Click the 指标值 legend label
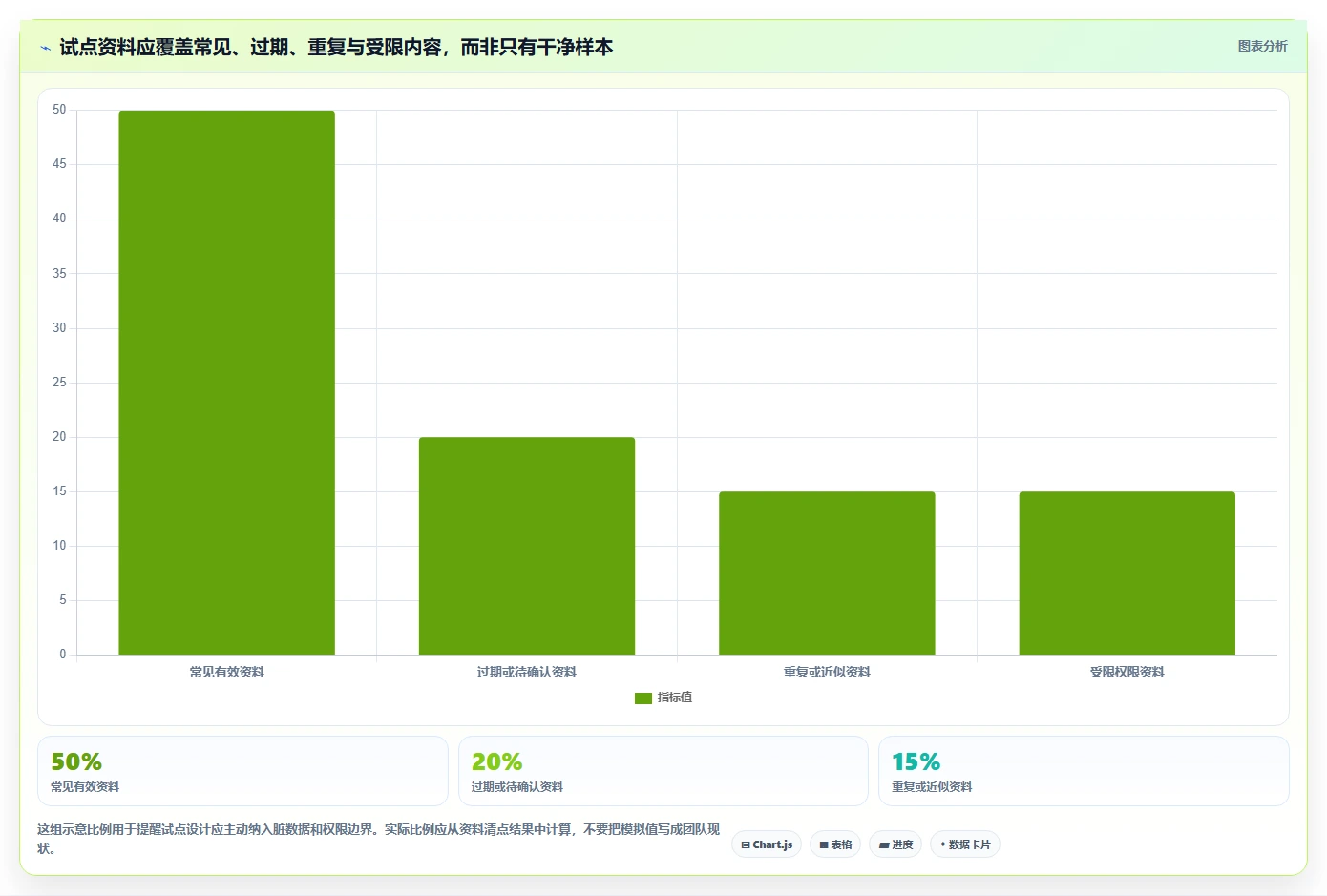The height and width of the screenshot is (896, 1327). click(x=675, y=698)
